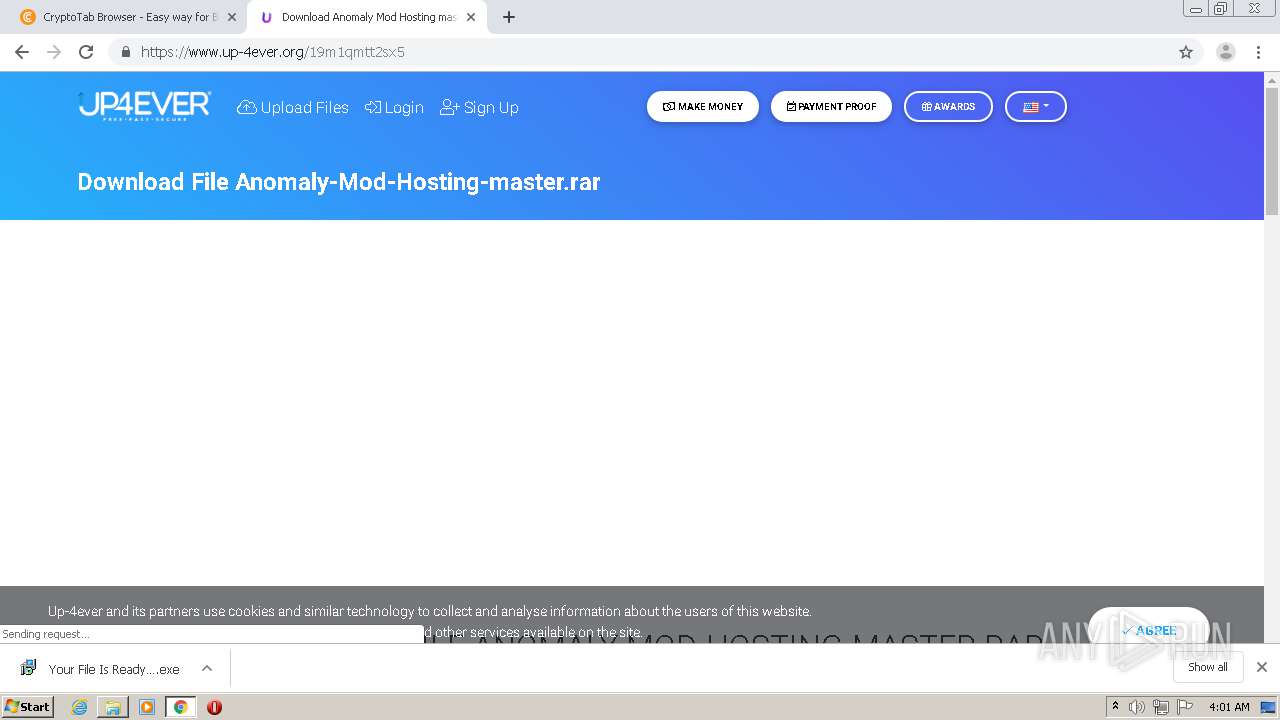Open the volume speaker tray icon

[1137, 707]
